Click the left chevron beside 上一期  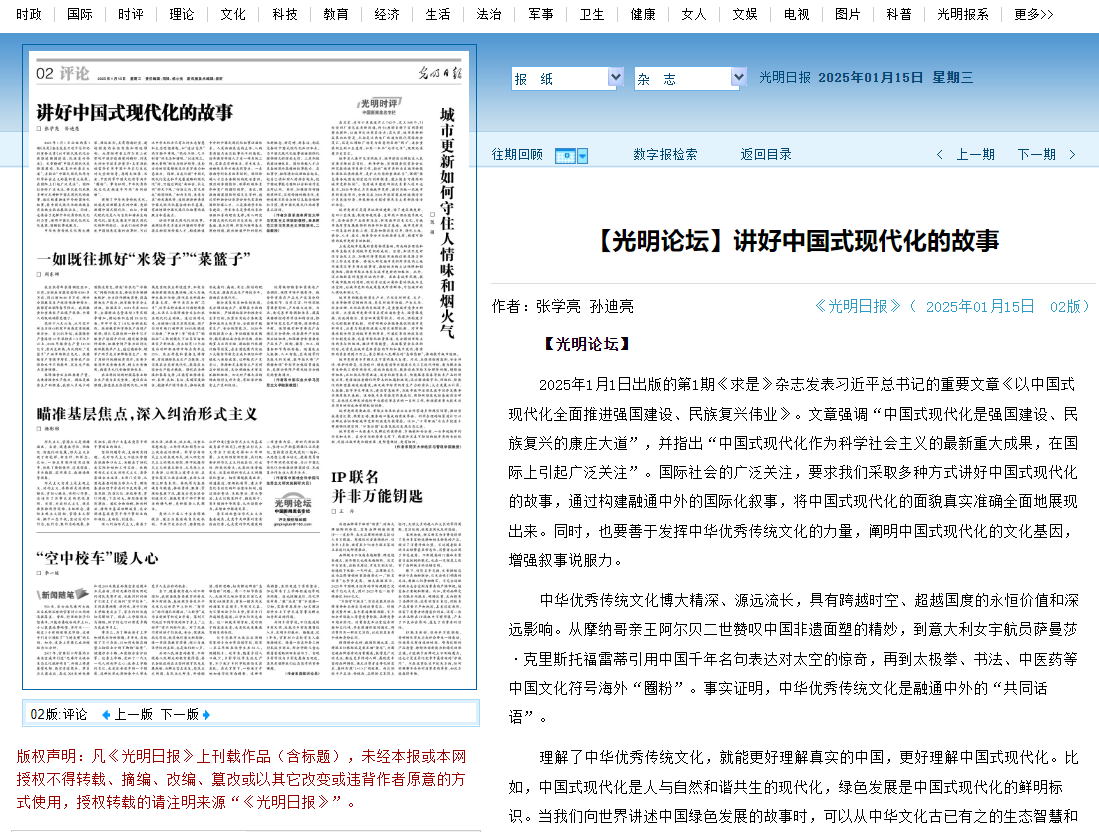click(x=939, y=155)
